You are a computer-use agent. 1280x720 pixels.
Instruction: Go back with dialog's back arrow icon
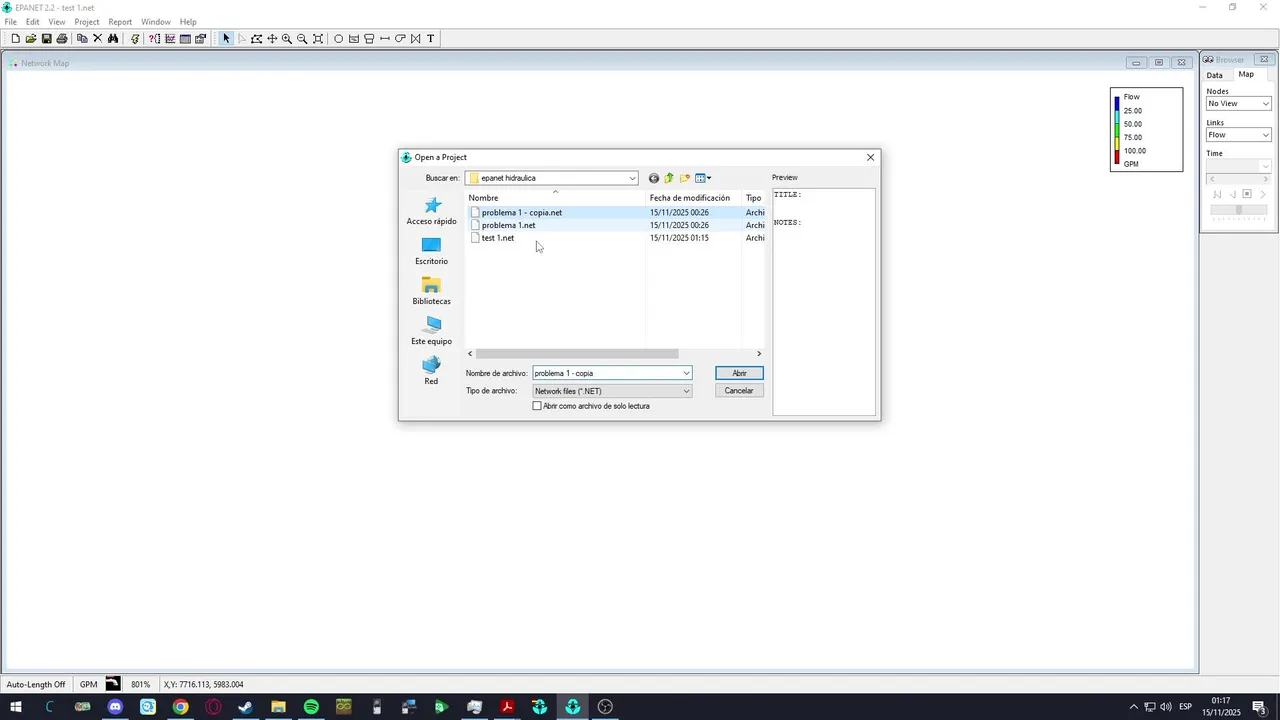coord(654,178)
